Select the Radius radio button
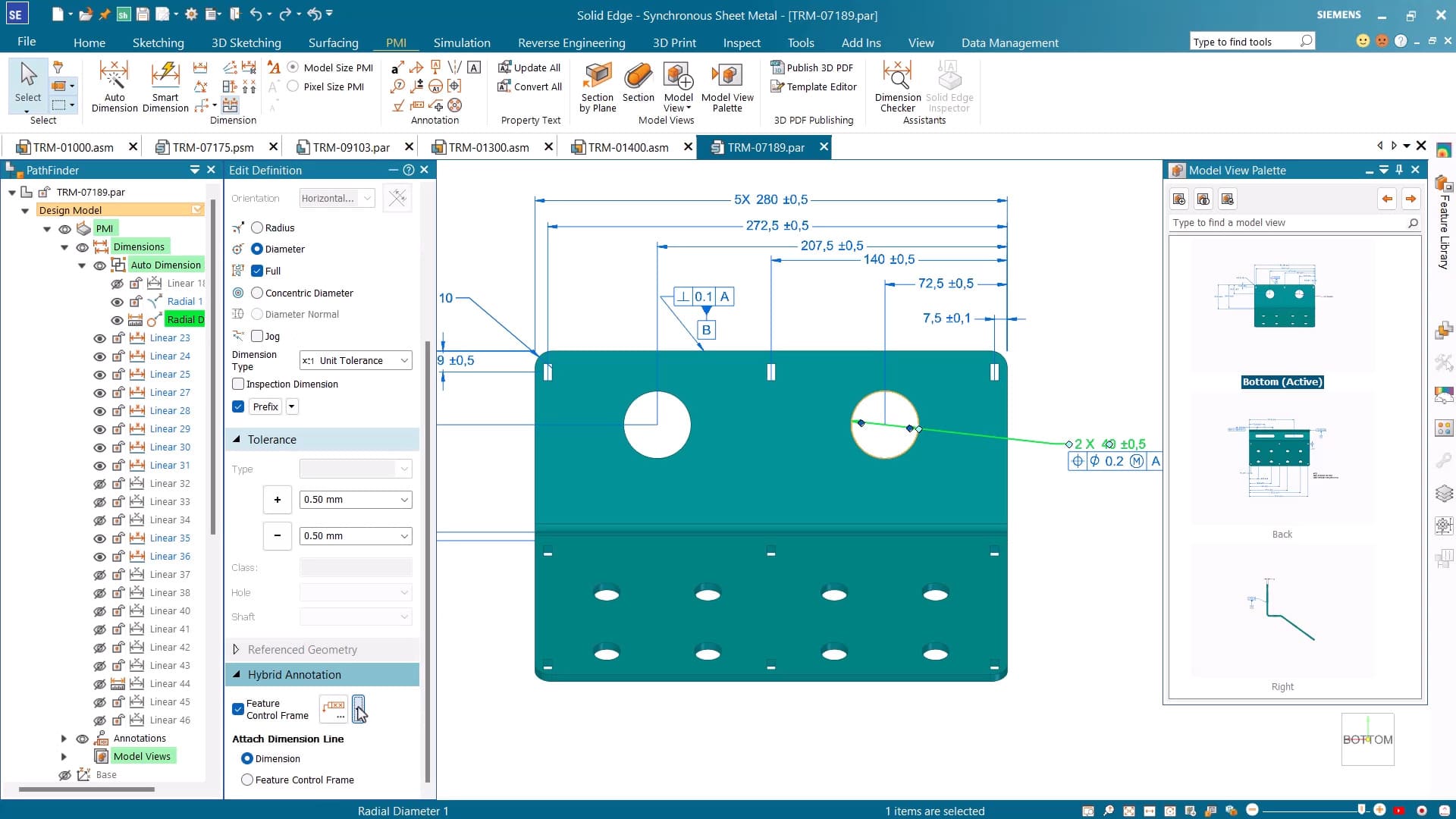The width and height of the screenshot is (1456, 819). tap(257, 227)
